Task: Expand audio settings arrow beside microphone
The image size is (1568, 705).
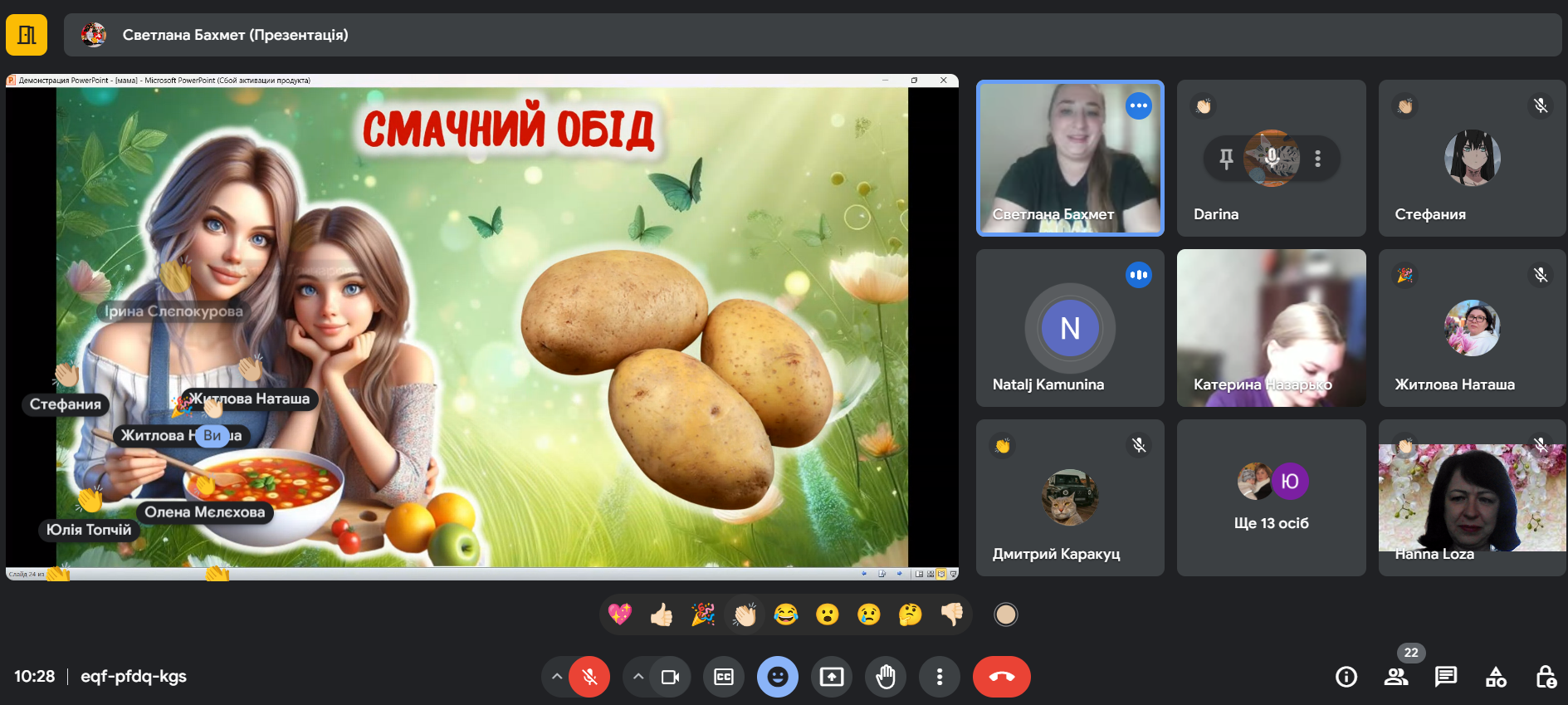Action: point(557,677)
